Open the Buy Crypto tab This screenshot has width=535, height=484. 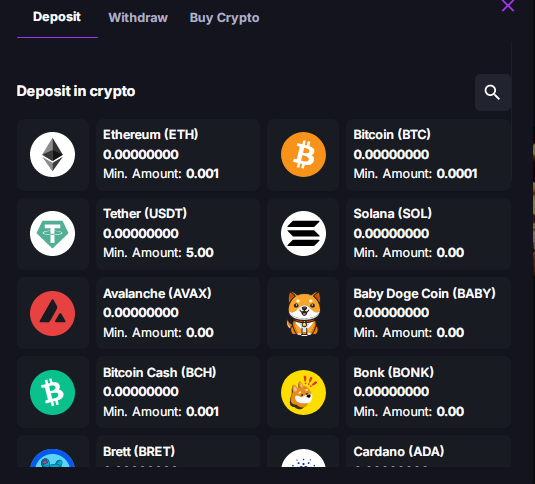(225, 18)
